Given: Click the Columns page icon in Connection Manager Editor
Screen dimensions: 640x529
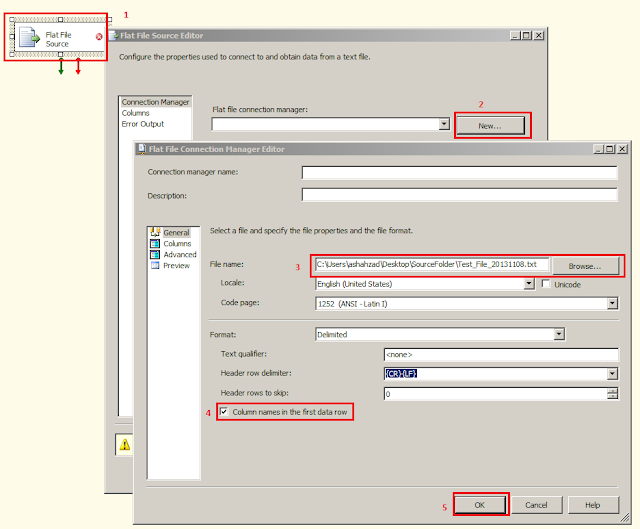Looking at the screenshot, I should click(x=155, y=244).
